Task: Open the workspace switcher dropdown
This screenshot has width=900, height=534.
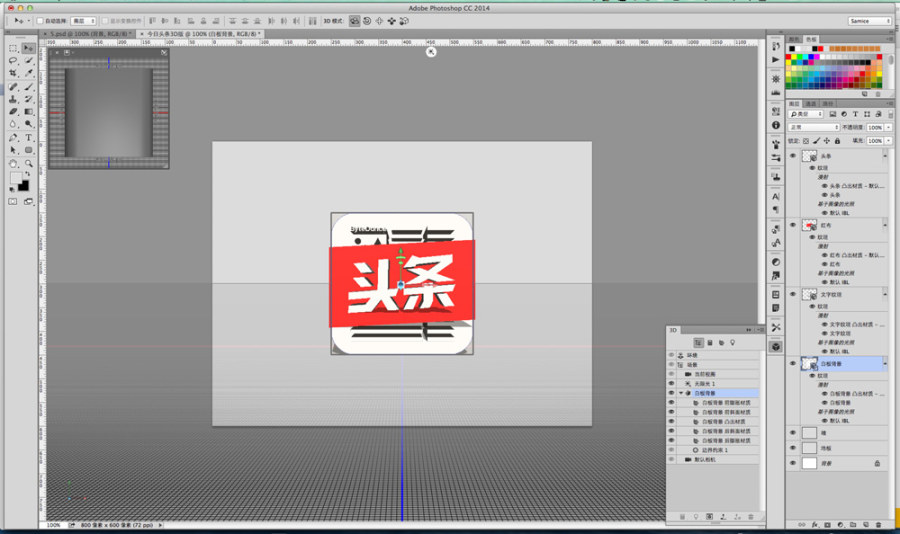Action: click(x=870, y=21)
